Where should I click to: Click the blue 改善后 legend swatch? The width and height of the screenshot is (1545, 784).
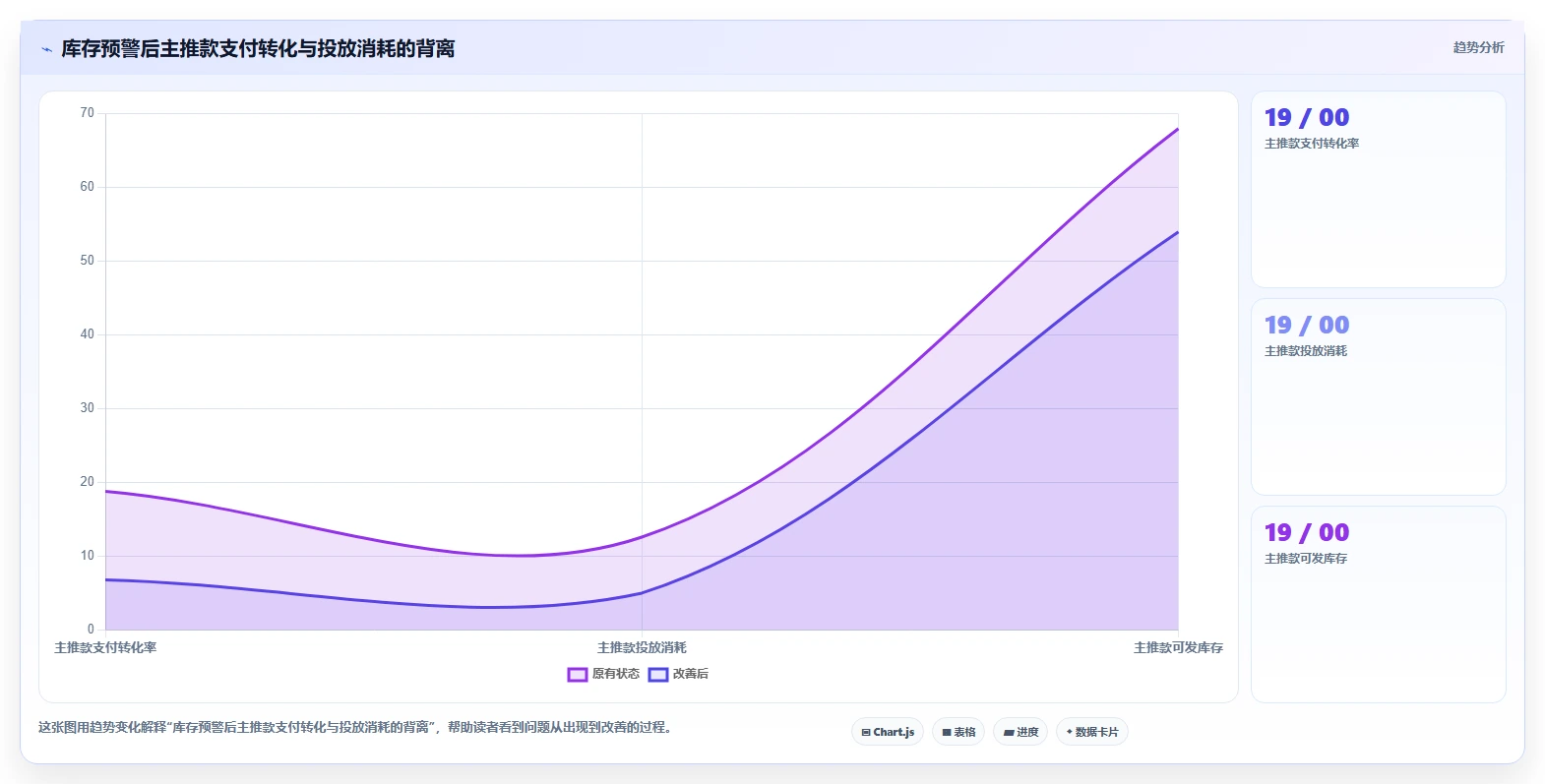click(658, 674)
